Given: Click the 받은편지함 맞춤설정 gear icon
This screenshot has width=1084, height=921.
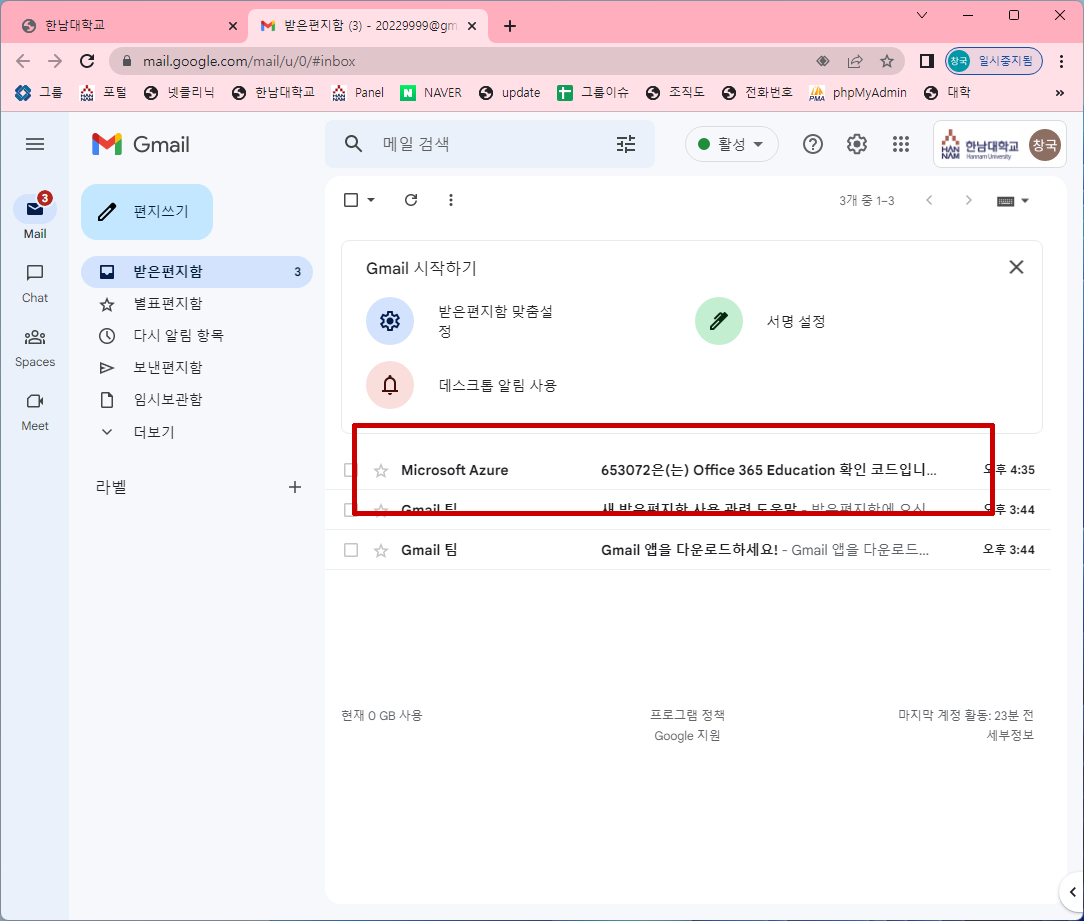Looking at the screenshot, I should coord(390,321).
